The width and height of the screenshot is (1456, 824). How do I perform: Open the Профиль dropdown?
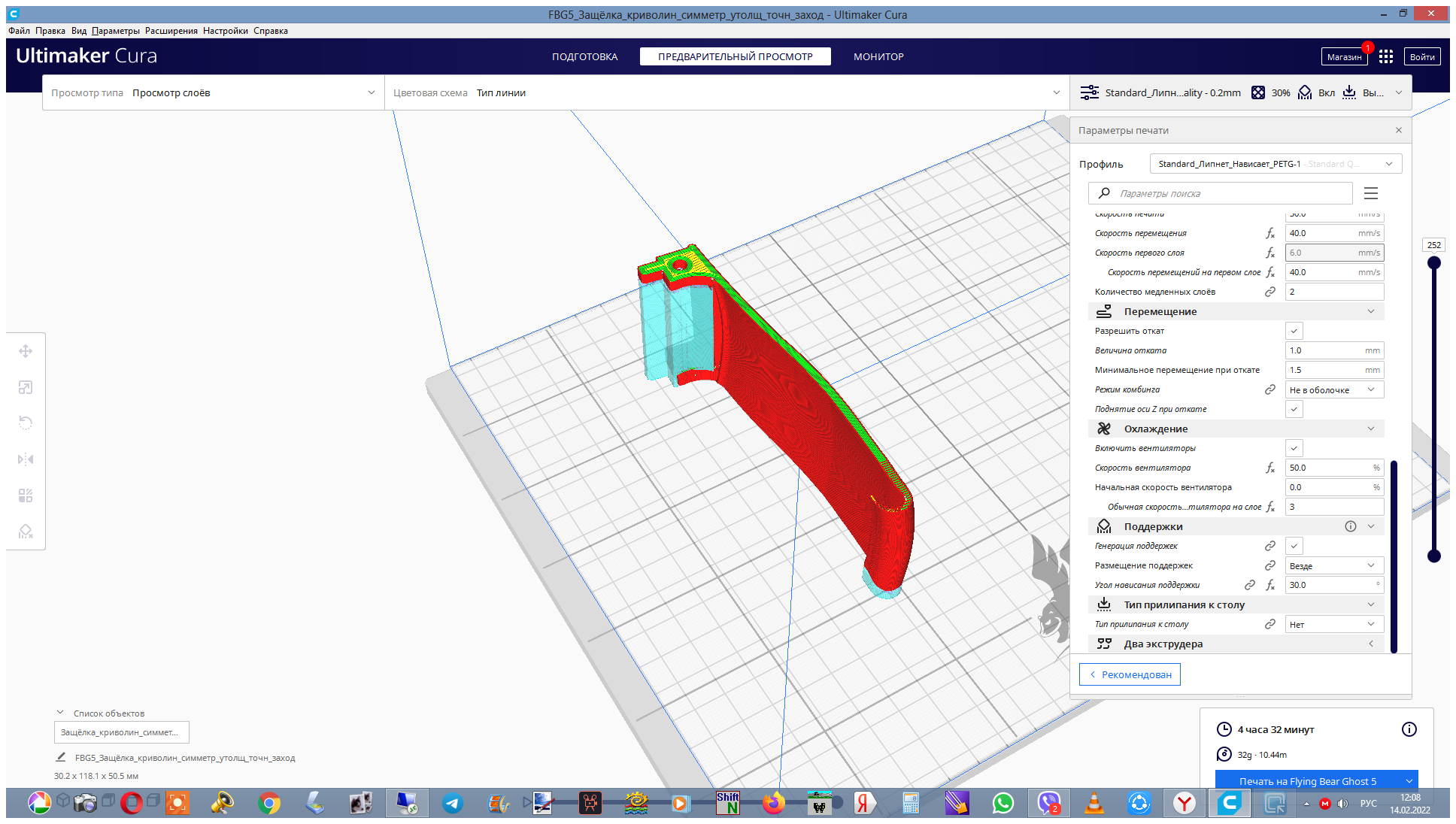pyautogui.click(x=1276, y=164)
